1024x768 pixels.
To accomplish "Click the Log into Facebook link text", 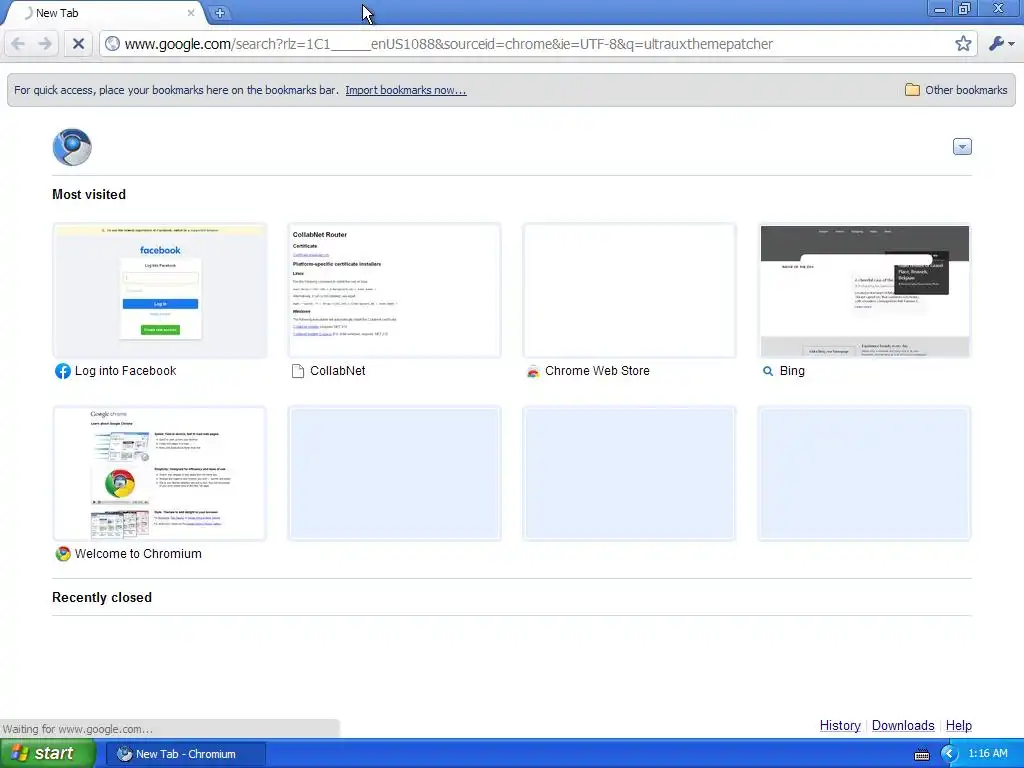I will (x=125, y=371).
